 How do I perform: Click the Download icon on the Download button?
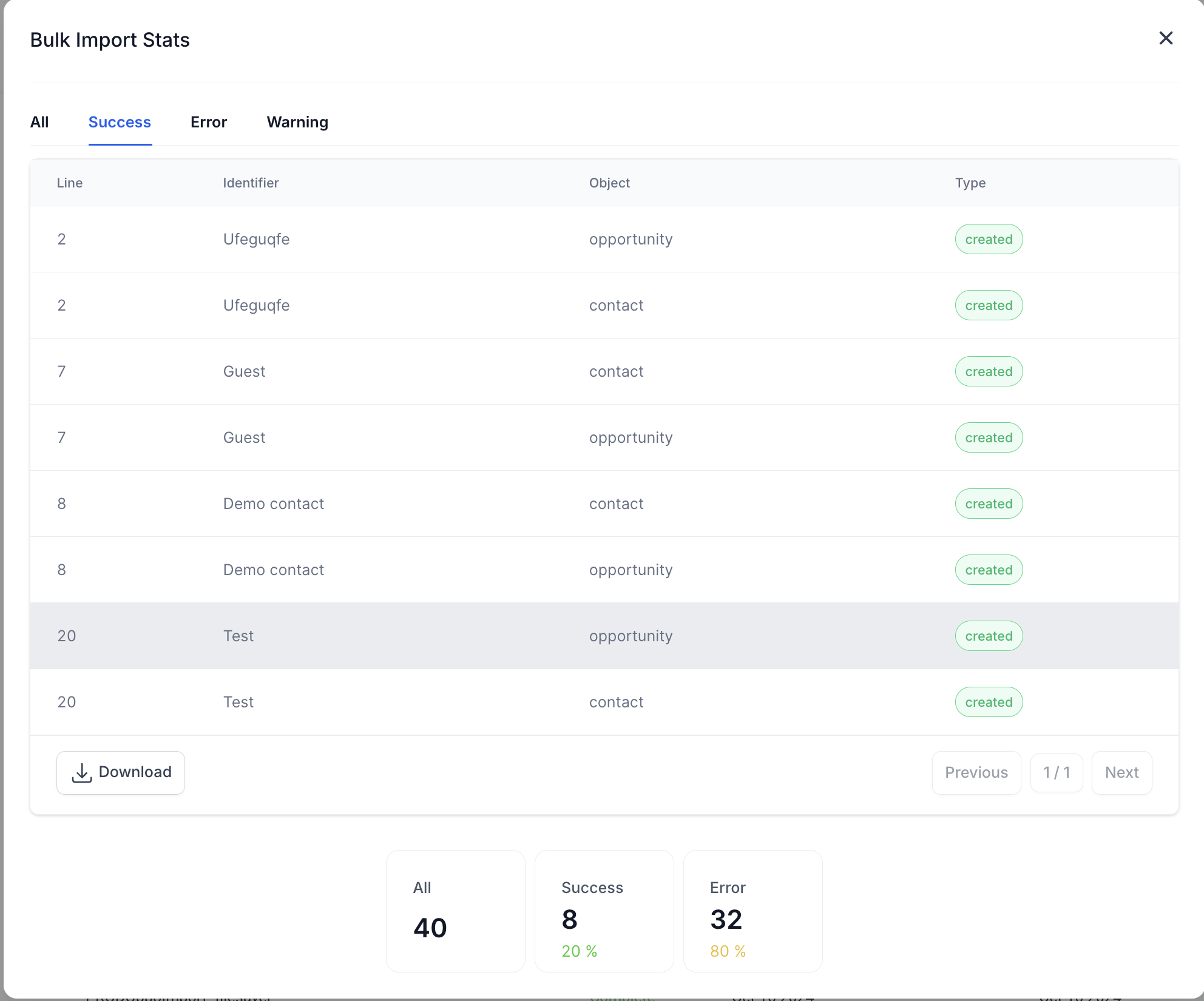[82, 772]
